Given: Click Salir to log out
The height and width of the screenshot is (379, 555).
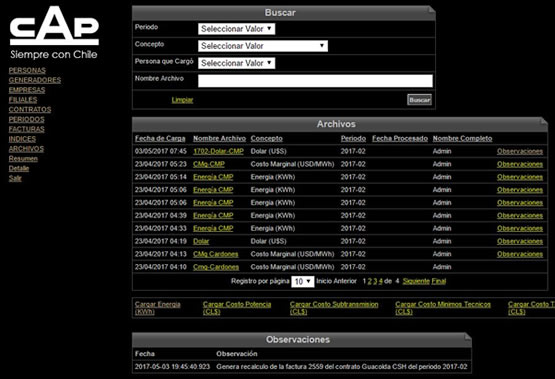Looking at the screenshot, I should coord(15,178).
